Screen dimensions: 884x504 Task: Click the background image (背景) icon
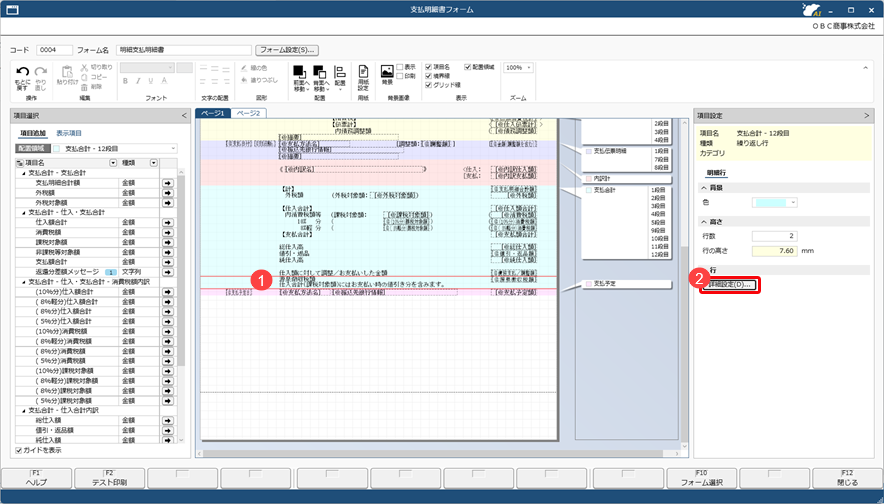click(387, 71)
